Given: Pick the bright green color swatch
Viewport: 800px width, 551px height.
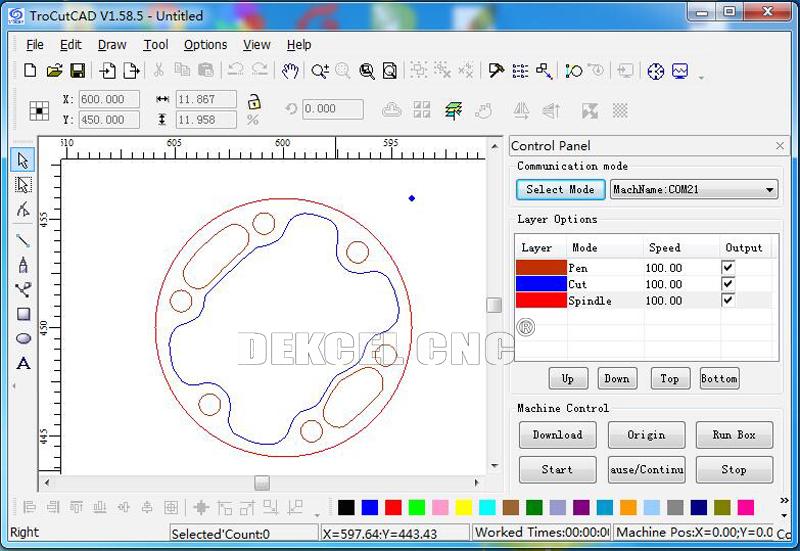Looking at the screenshot, I should (416, 507).
